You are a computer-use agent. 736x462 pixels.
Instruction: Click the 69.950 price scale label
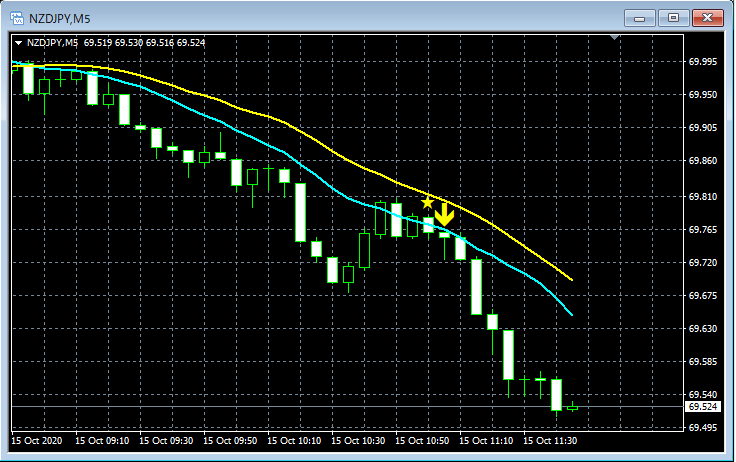click(703, 94)
